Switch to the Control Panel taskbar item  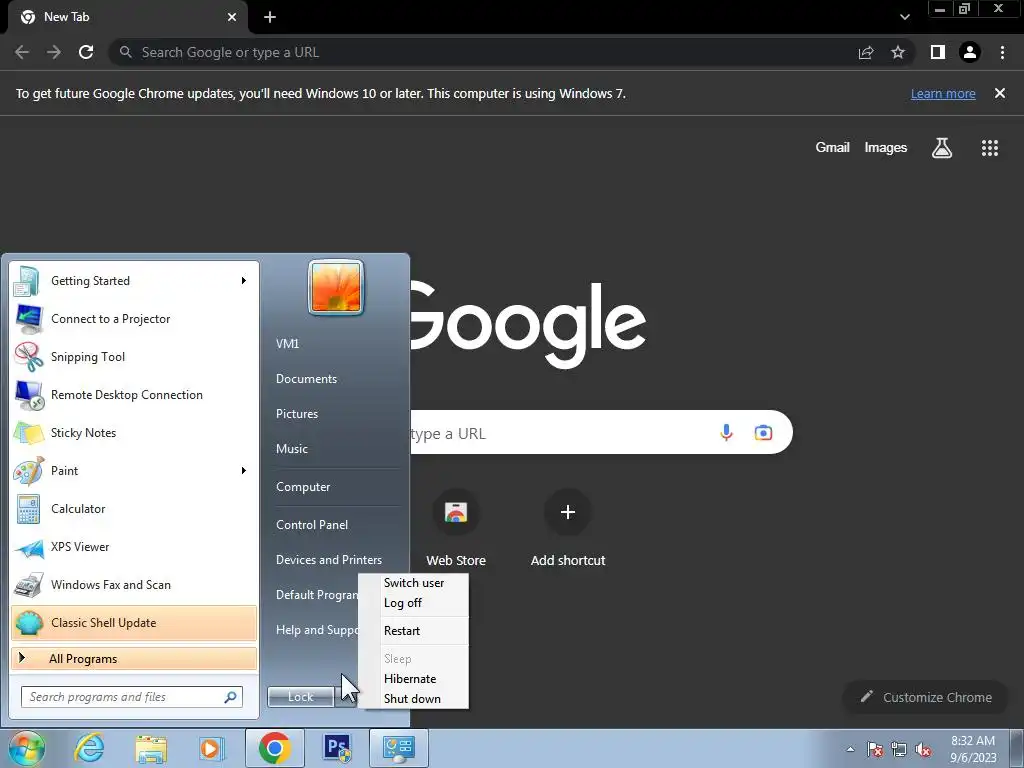pyautogui.click(x=399, y=748)
